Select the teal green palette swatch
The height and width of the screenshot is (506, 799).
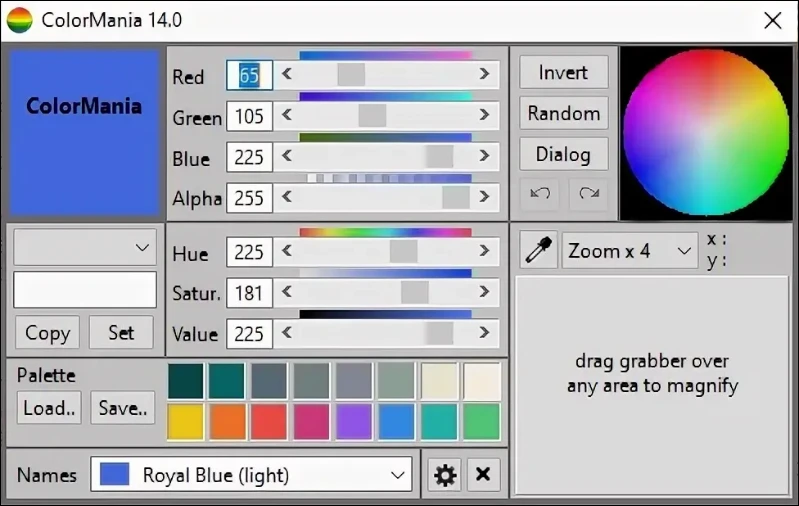click(226, 381)
